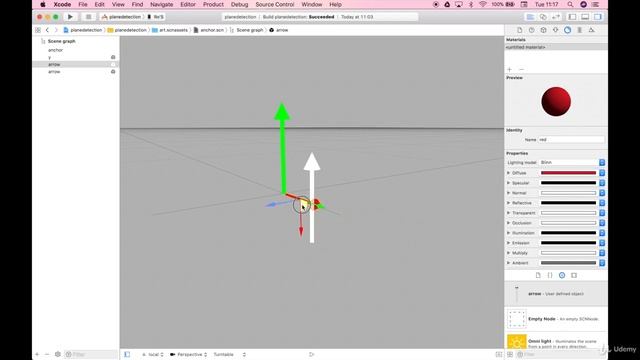Expand the Emission property

pyautogui.click(x=509, y=243)
